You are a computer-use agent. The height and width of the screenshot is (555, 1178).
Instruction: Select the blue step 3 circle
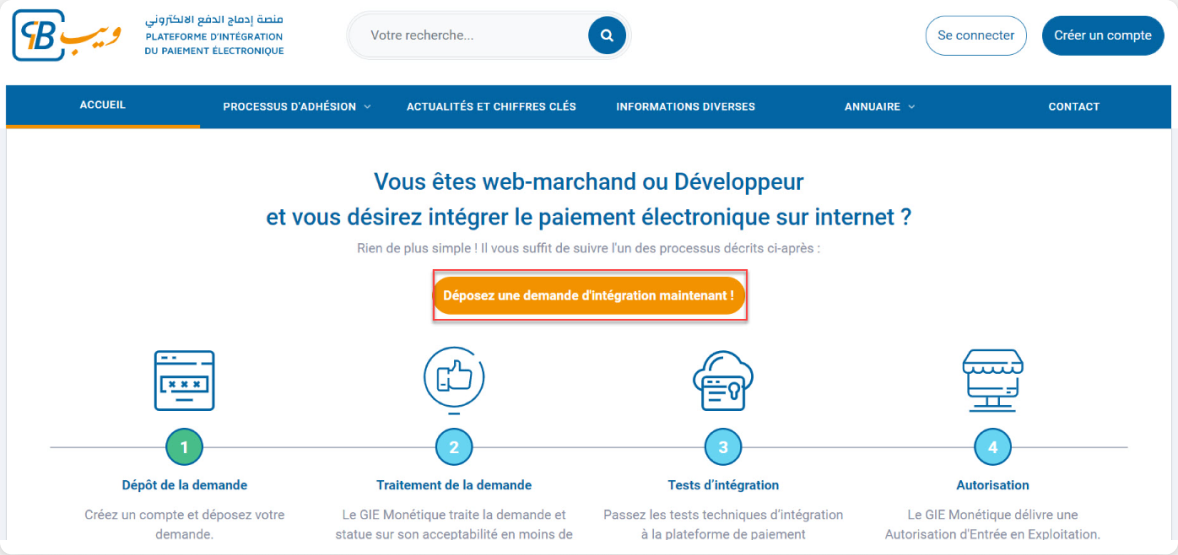(723, 447)
